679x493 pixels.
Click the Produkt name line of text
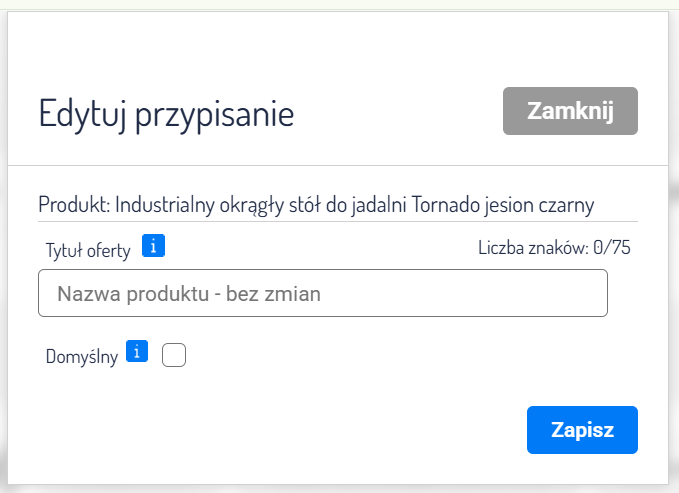[316, 205]
